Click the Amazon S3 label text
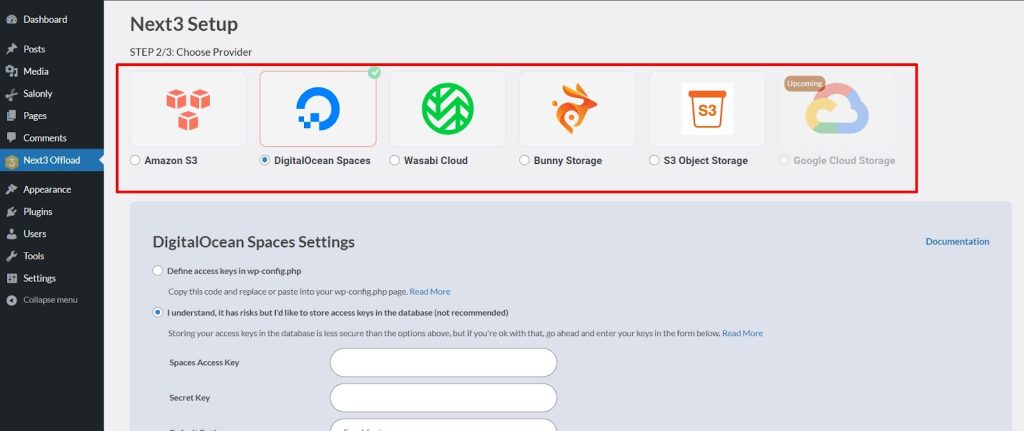The height and width of the screenshot is (431, 1024). [171, 161]
